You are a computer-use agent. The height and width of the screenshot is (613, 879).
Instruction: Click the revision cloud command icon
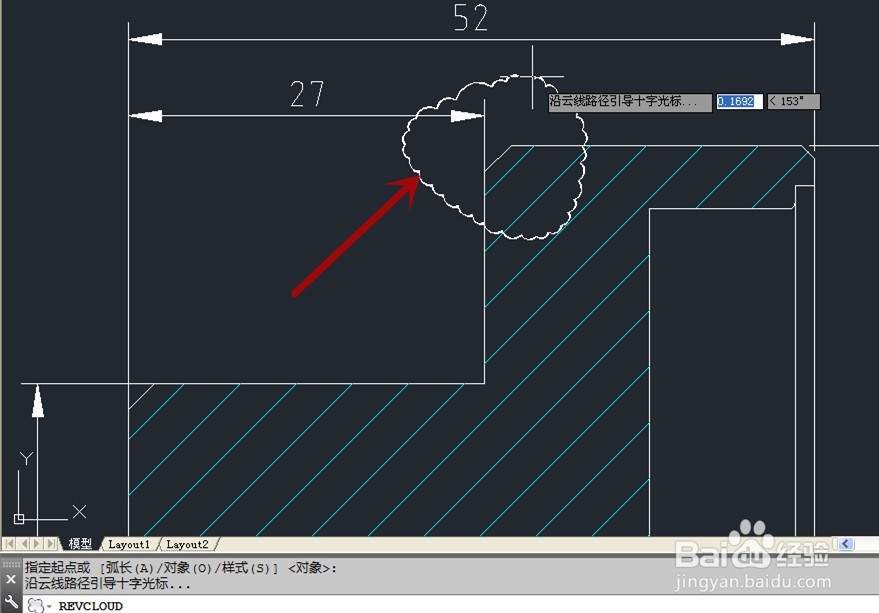[x=35, y=605]
